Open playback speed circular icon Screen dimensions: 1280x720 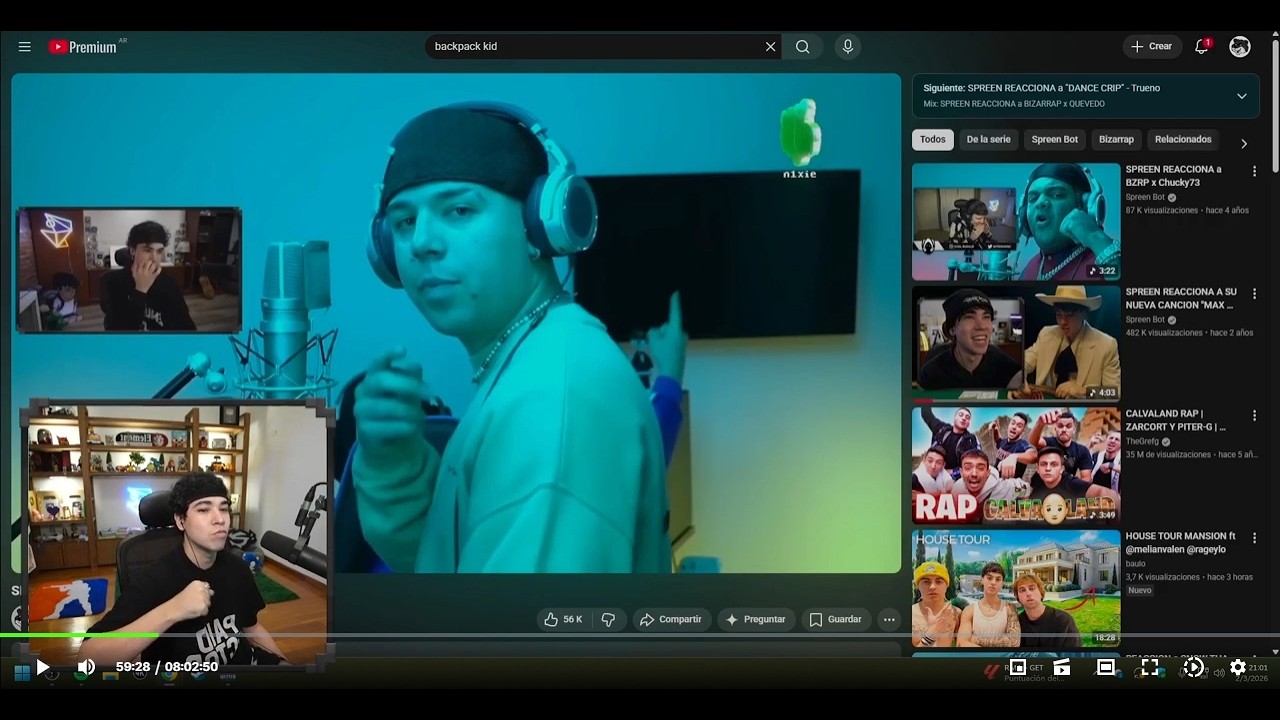[x=1194, y=667]
